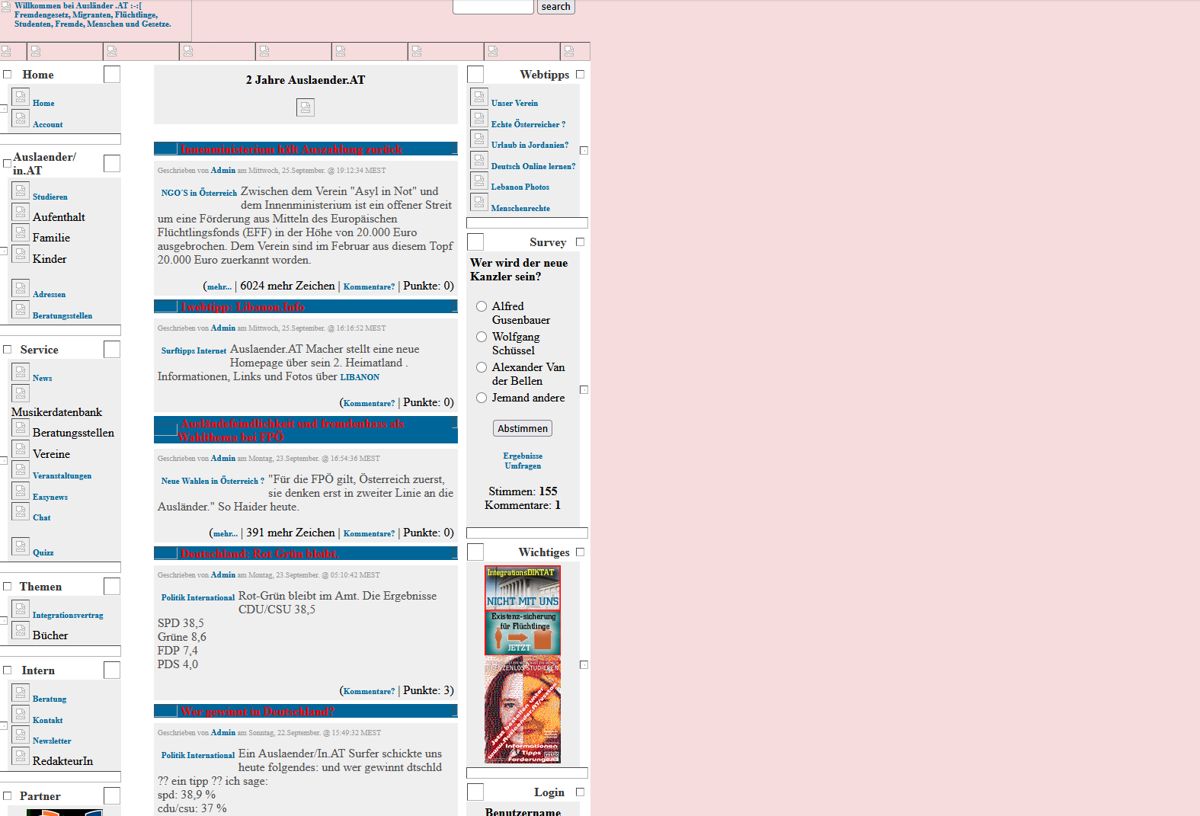Click the icon next to Easynews
The height and width of the screenshot is (816, 1200).
[x=20, y=491]
